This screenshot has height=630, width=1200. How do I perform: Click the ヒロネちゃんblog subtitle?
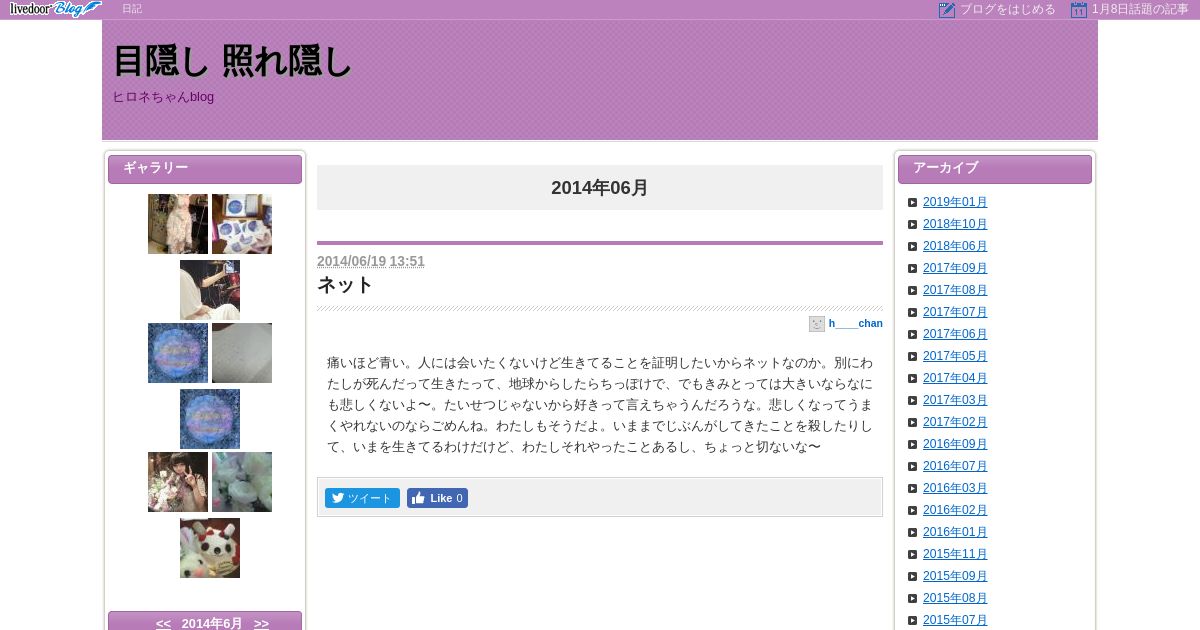[x=163, y=97]
